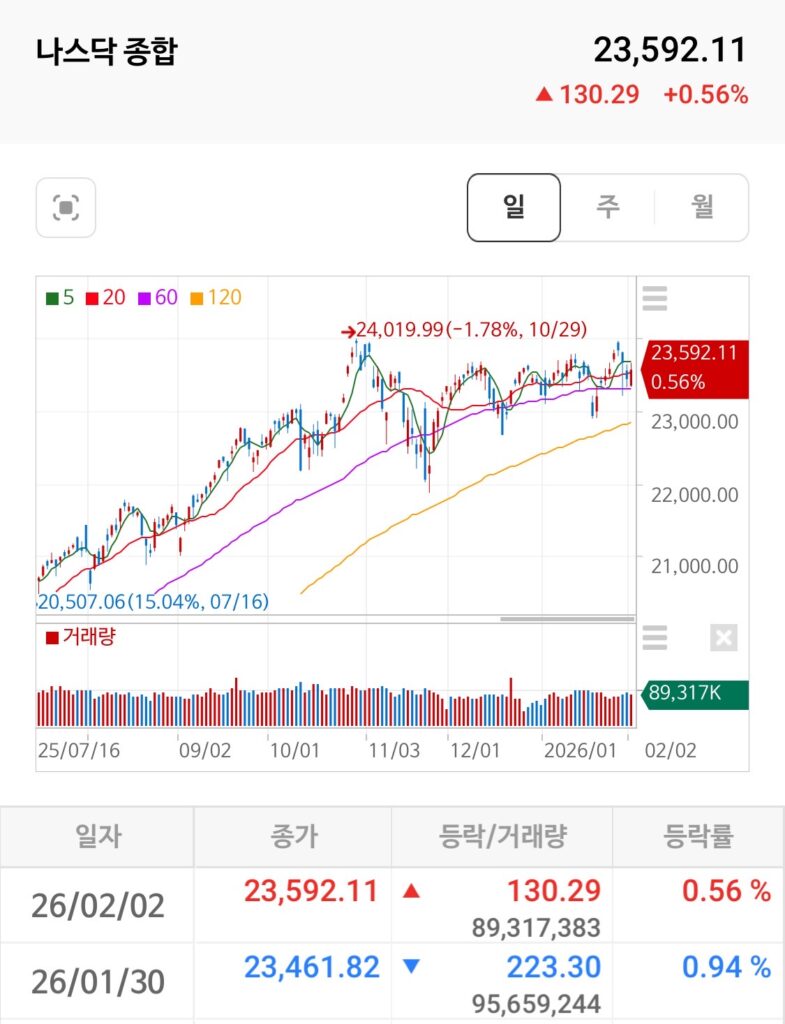Tap the blue down triangle in 26/01/30 row
Screen dimensions: 785x1024
[410, 967]
